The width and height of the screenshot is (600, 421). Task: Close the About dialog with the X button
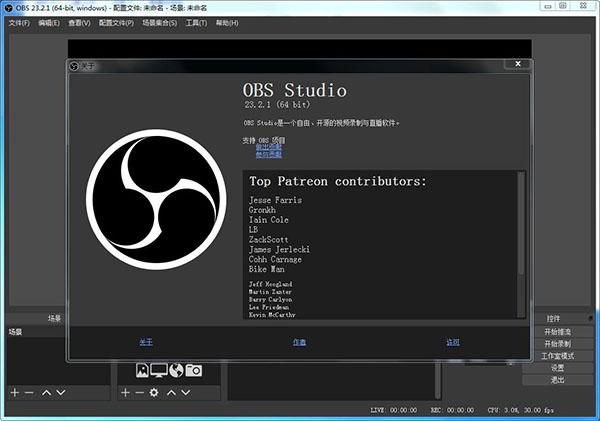click(518, 64)
